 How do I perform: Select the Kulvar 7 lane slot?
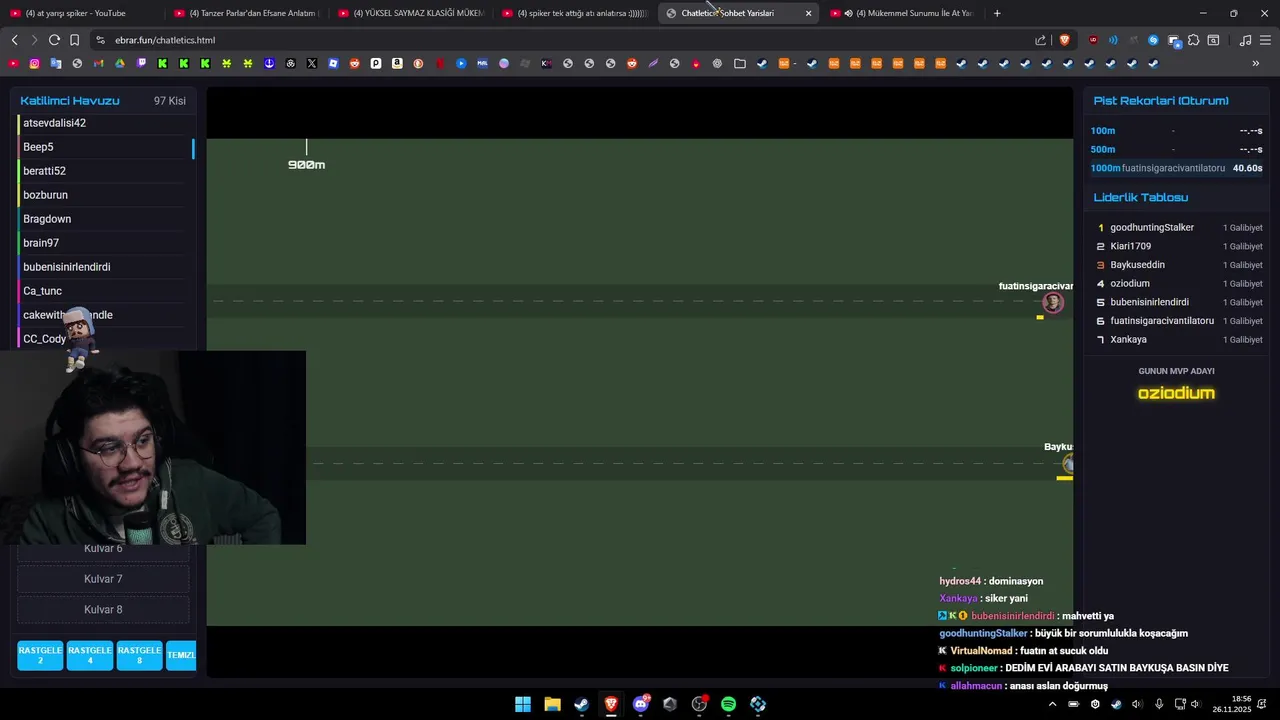(103, 579)
